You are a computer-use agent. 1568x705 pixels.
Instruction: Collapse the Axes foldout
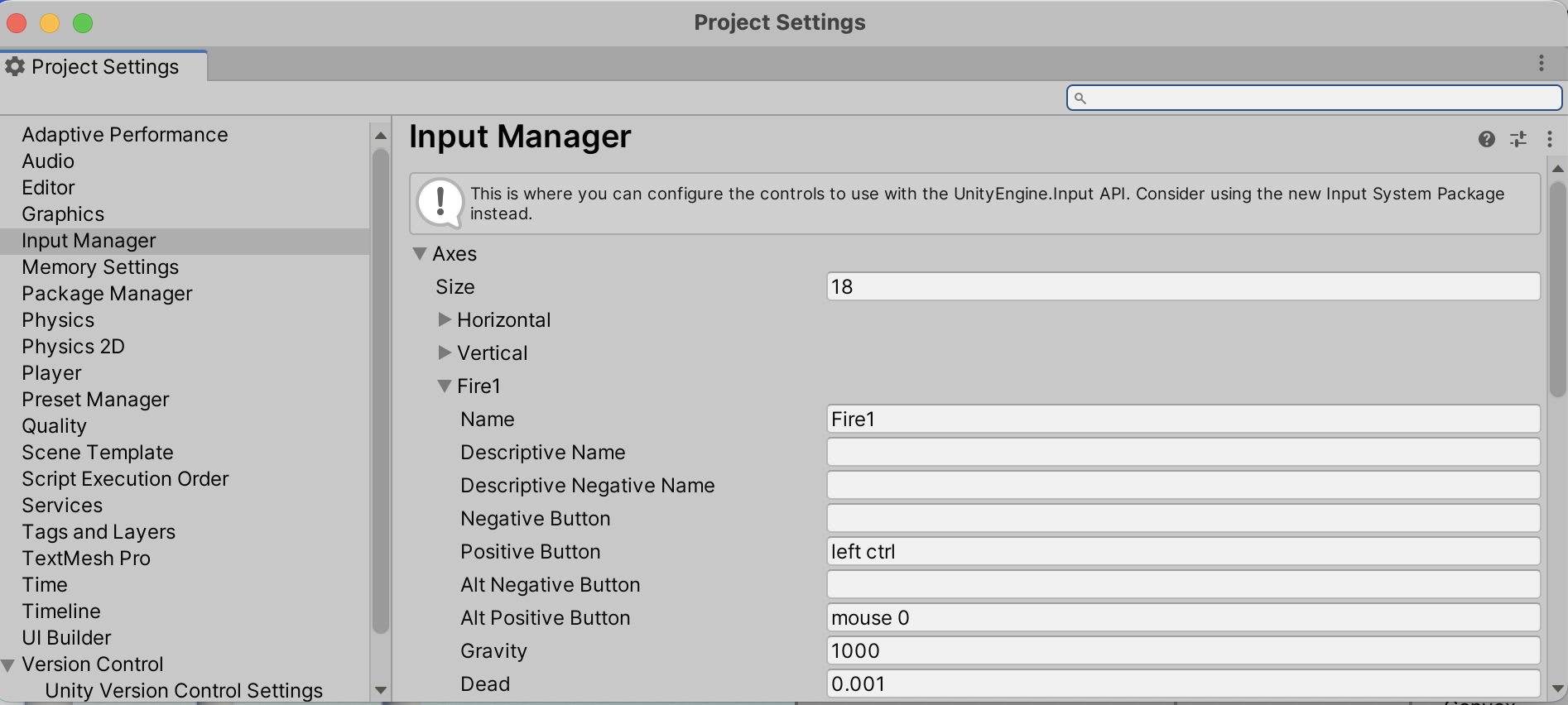click(x=420, y=254)
